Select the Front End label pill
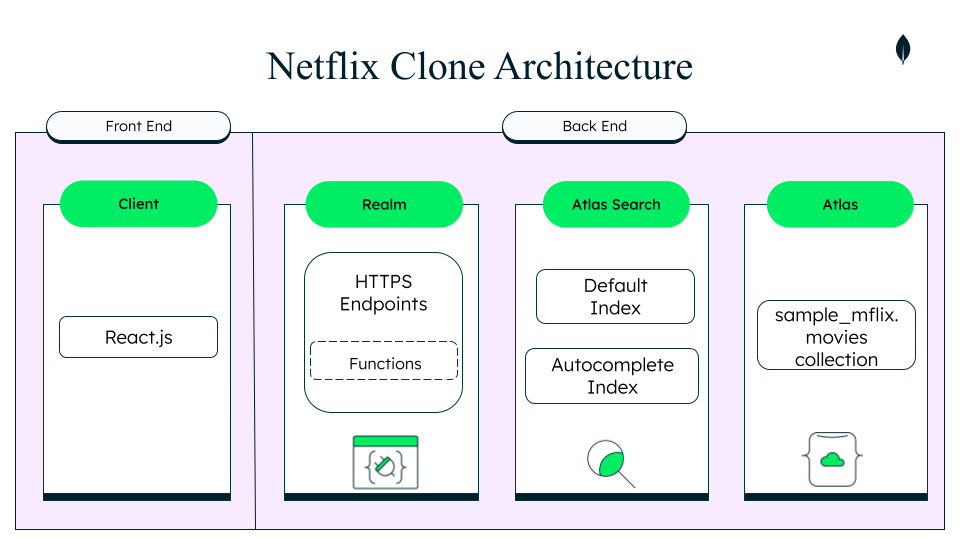 point(138,127)
